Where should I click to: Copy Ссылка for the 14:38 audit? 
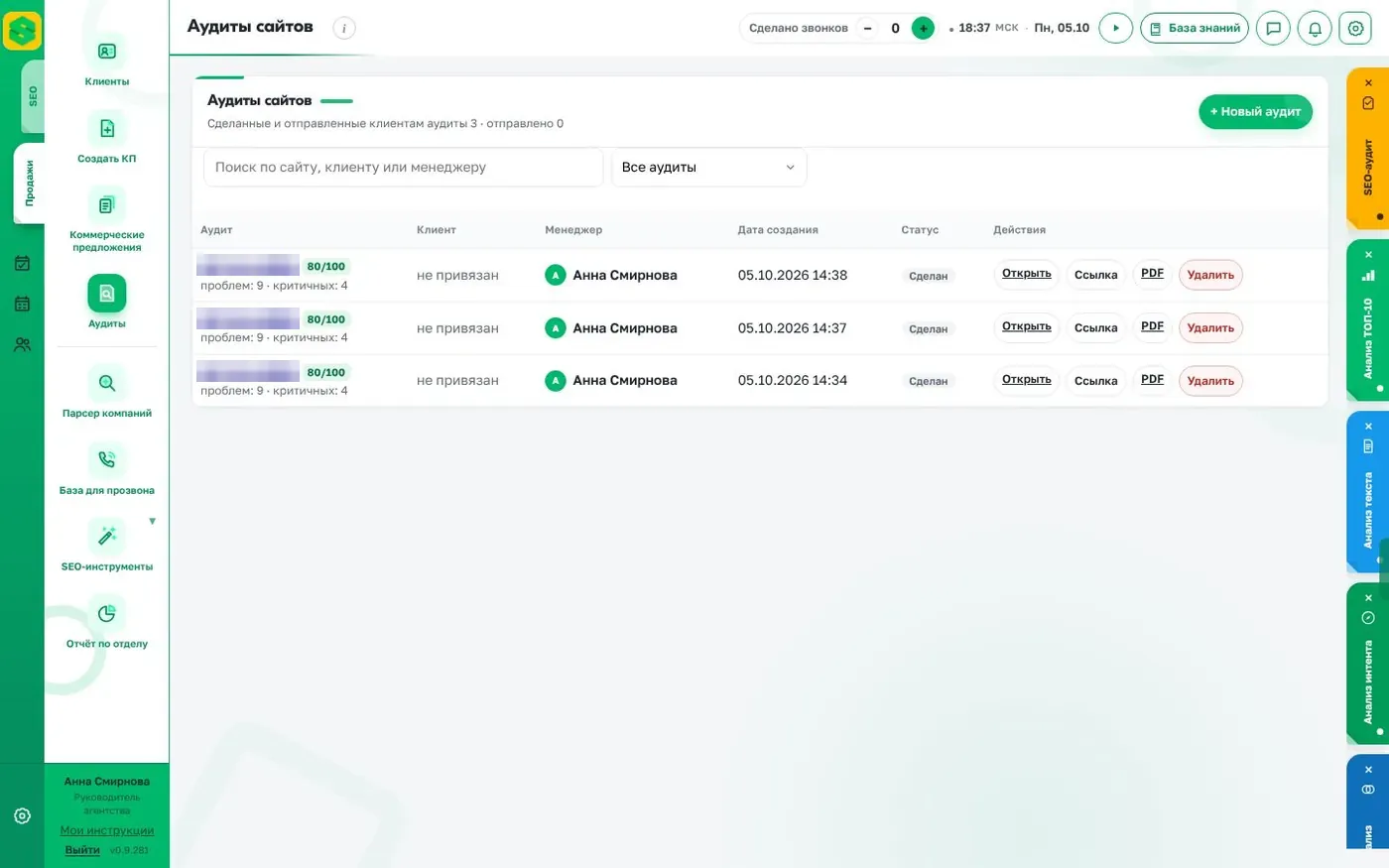coord(1096,275)
